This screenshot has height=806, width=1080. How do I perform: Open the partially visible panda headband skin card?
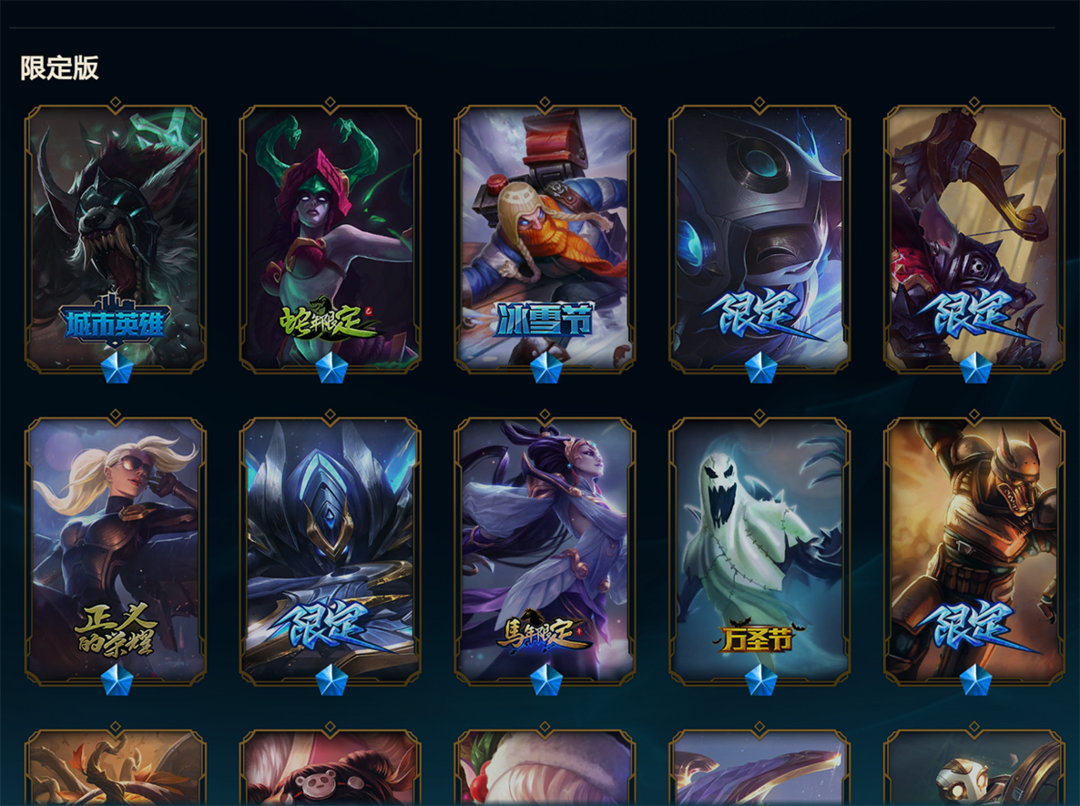pyautogui.click(x=330, y=767)
